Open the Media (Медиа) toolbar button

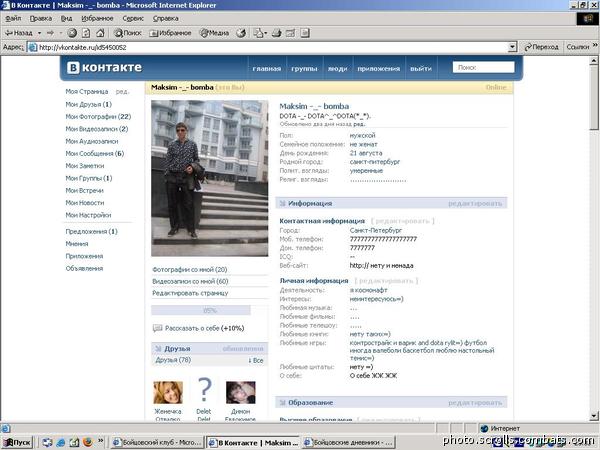click(214, 33)
